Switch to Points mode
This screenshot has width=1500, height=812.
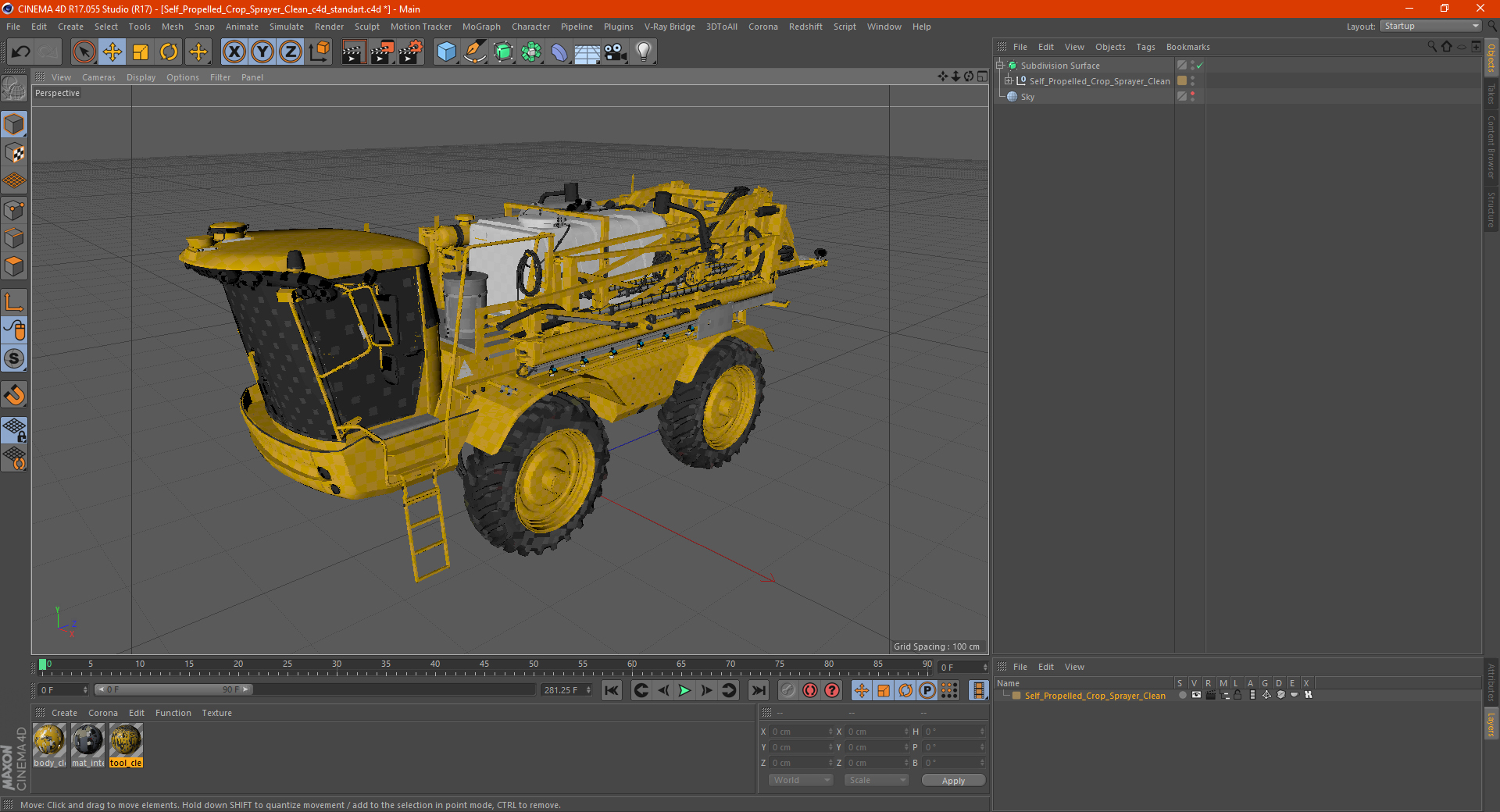[14, 210]
